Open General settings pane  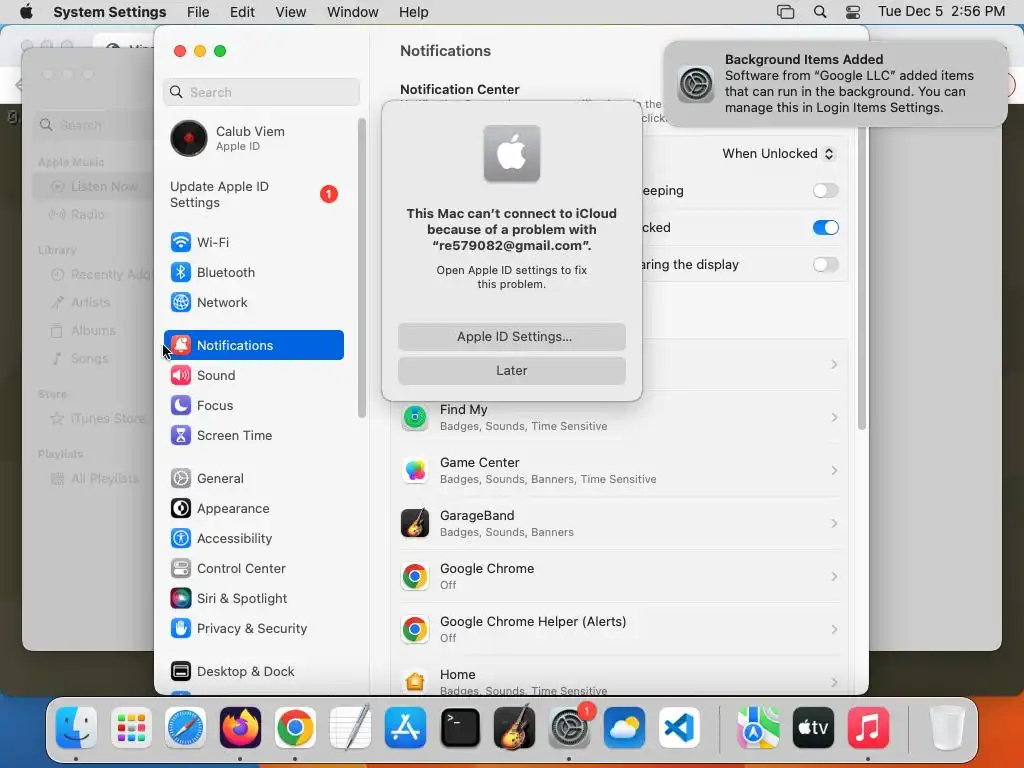click(x=253, y=479)
